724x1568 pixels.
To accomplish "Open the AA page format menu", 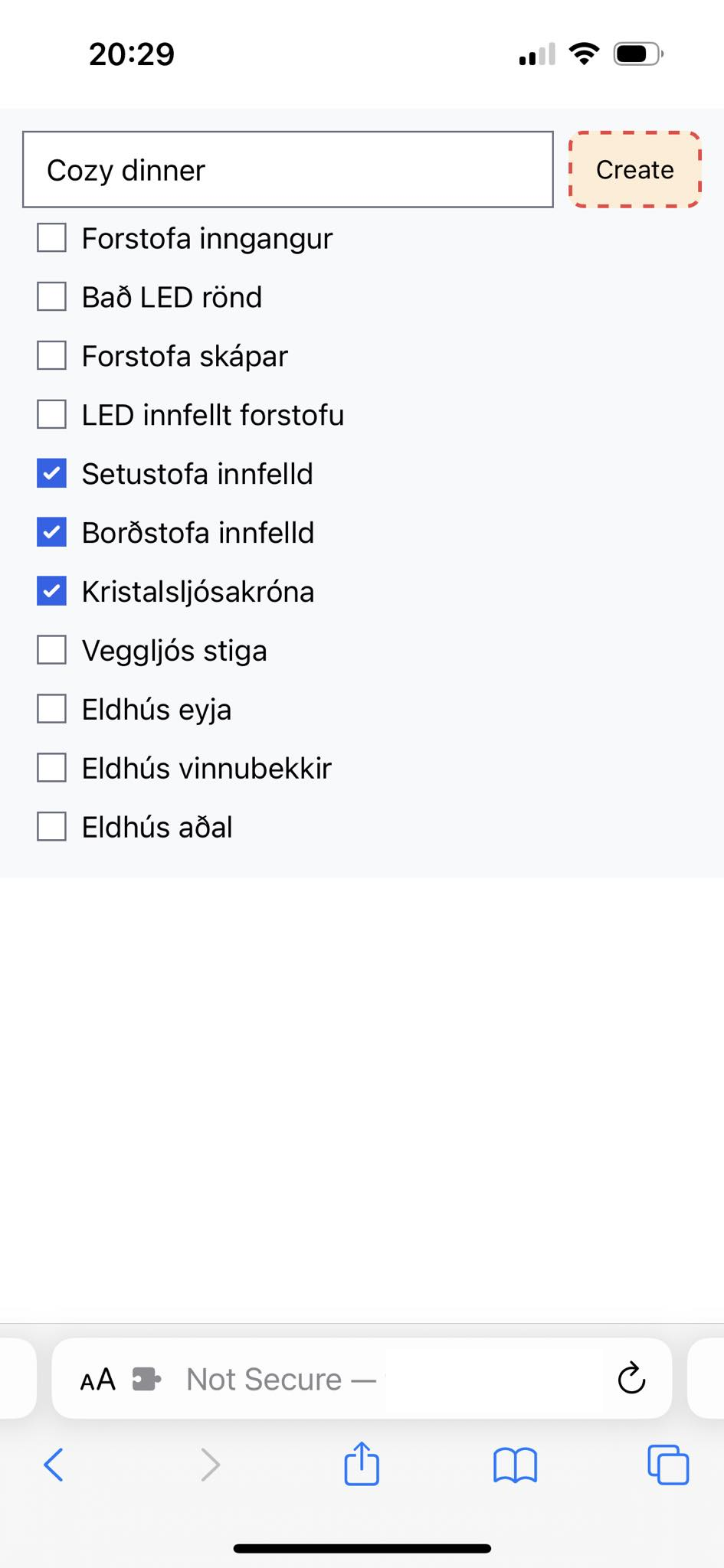I will (98, 1380).
